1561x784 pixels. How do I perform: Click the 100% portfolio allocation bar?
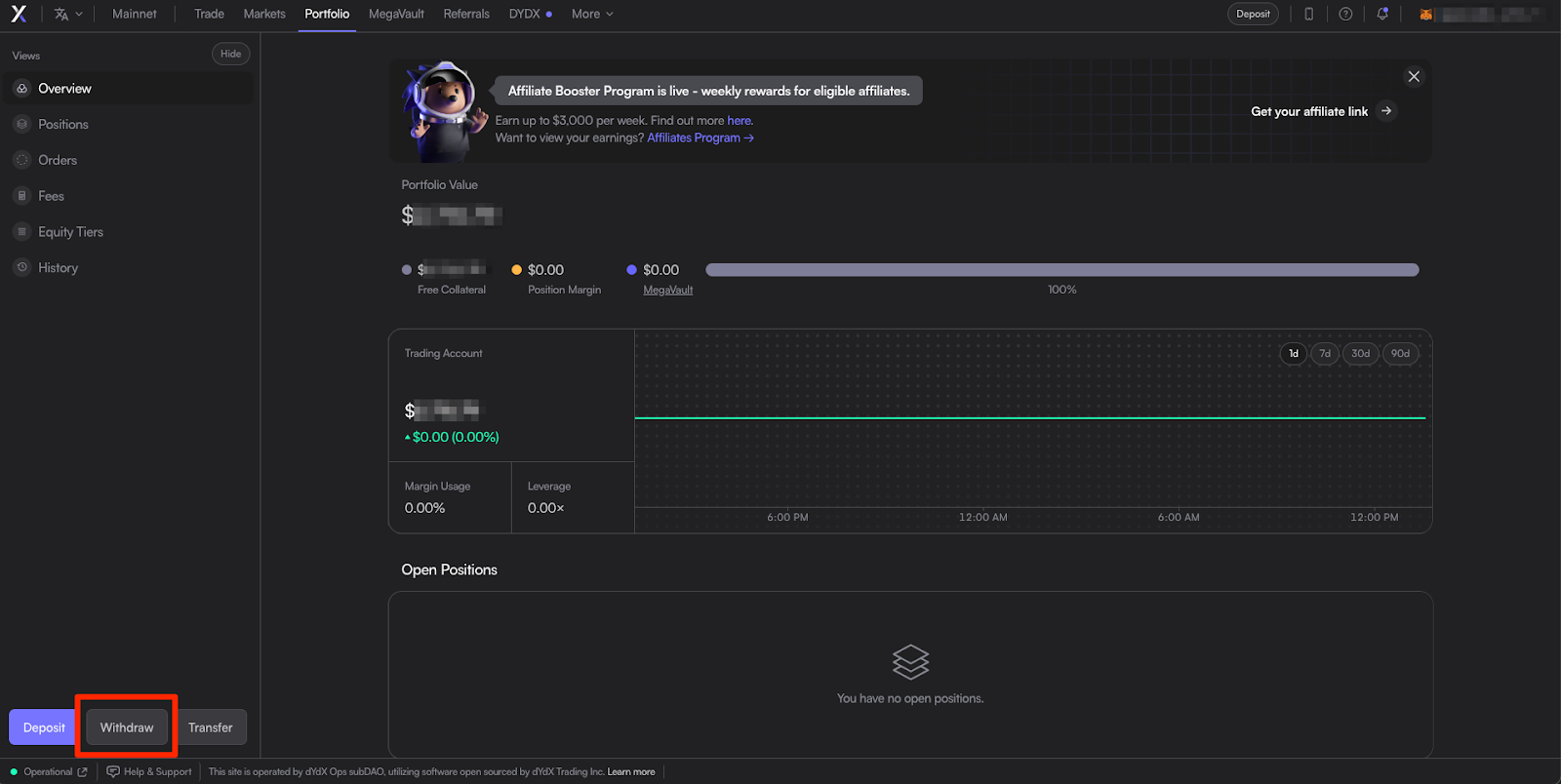point(1061,270)
